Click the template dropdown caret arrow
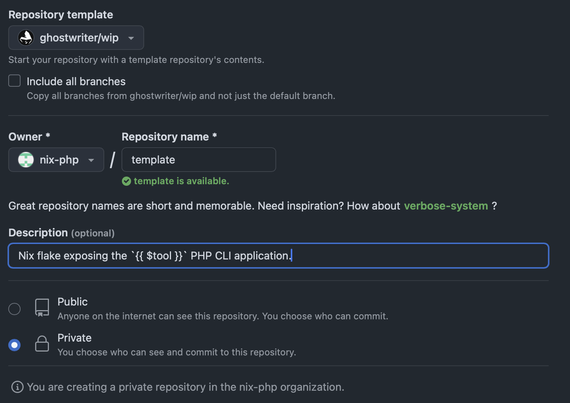 tap(131, 38)
